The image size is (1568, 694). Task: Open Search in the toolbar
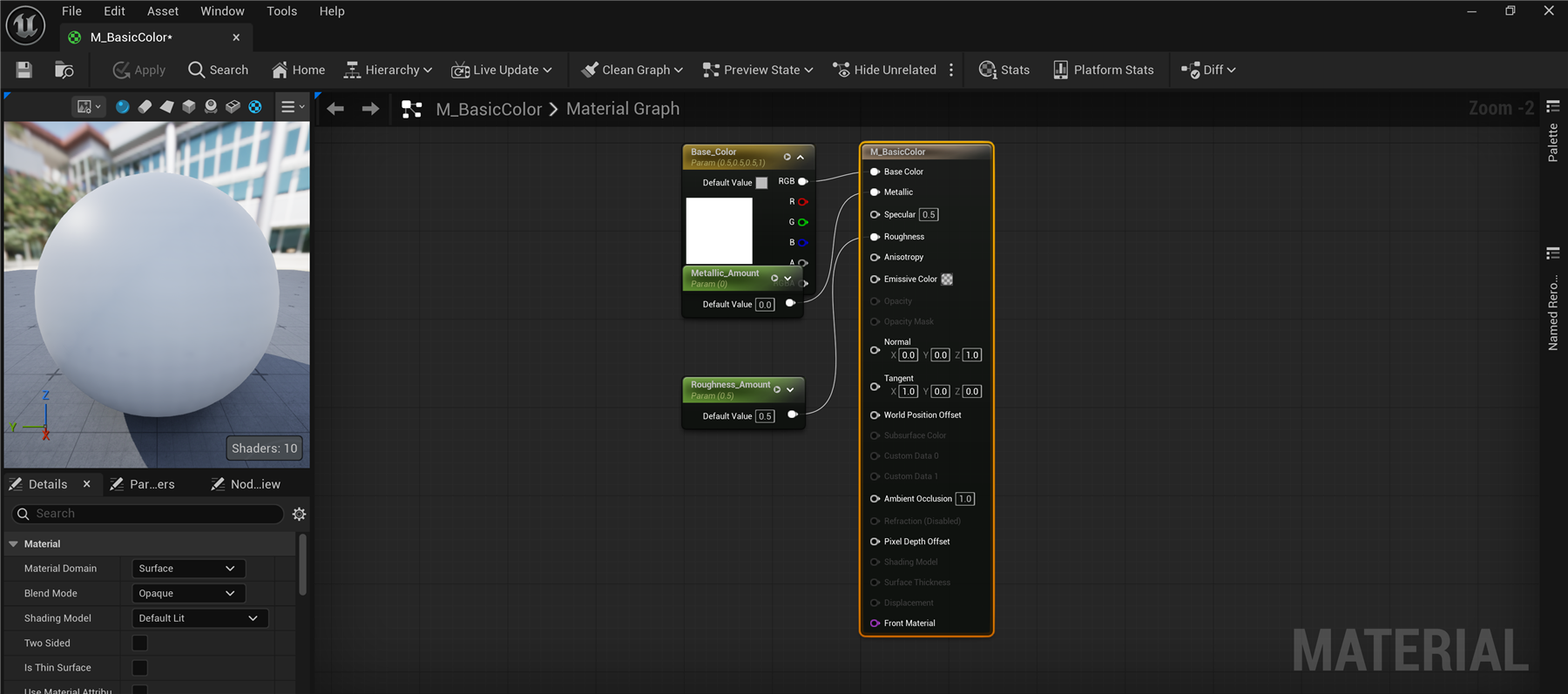[x=219, y=70]
